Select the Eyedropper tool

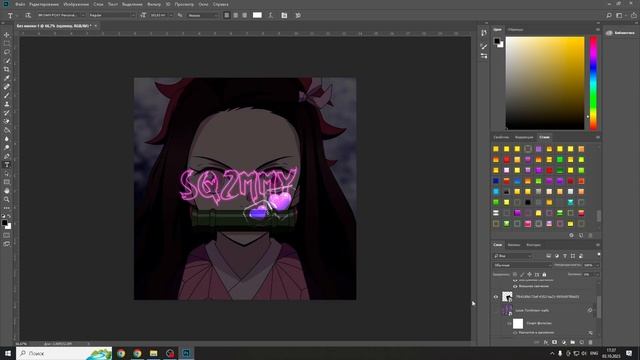(7, 78)
